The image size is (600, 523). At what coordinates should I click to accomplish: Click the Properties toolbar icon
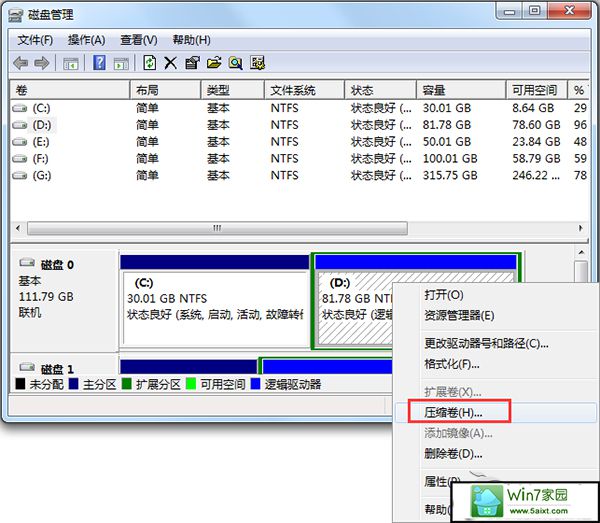[192, 63]
